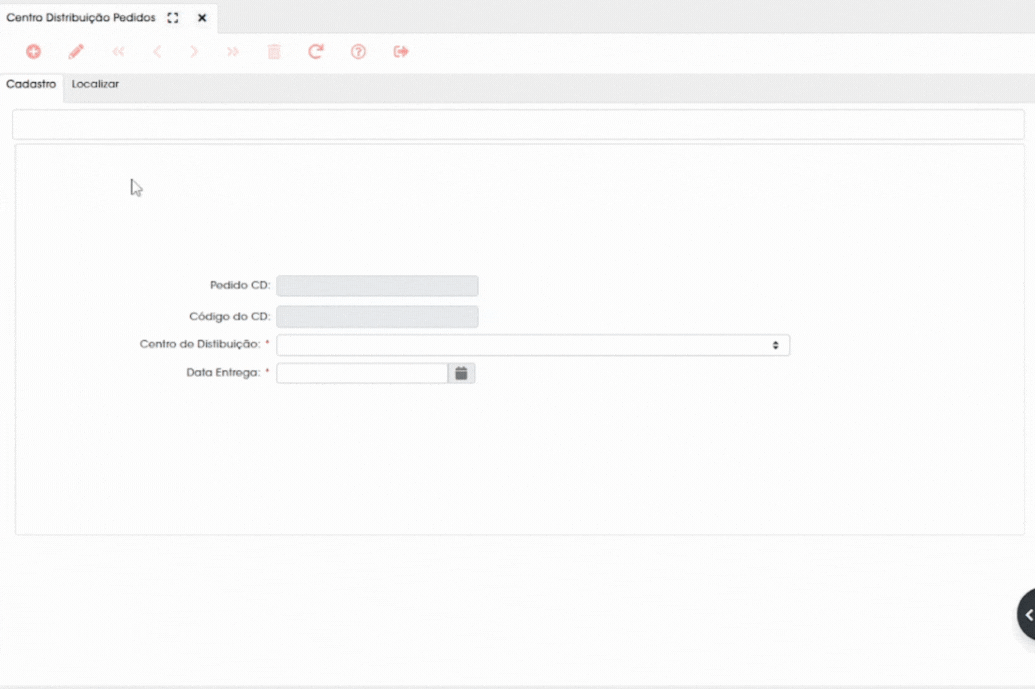This screenshot has width=1035, height=689.
Task: Open help question mark icon
Action: coord(358,51)
